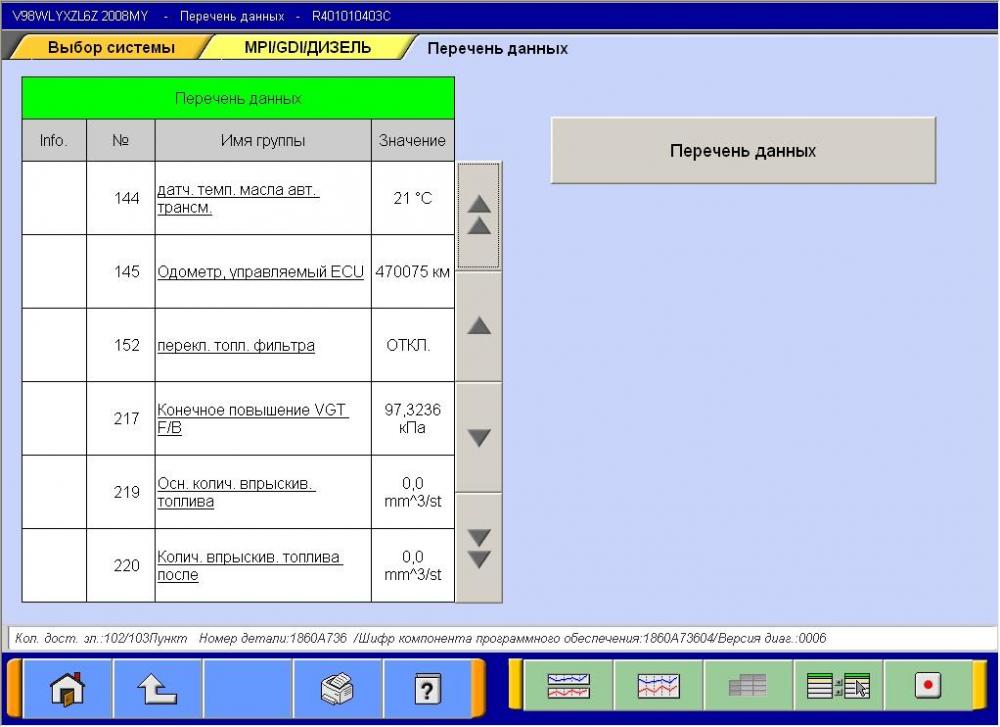Select value 97,3236 кПа cell
The width and height of the screenshot is (1000, 727).
[x=413, y=418]
